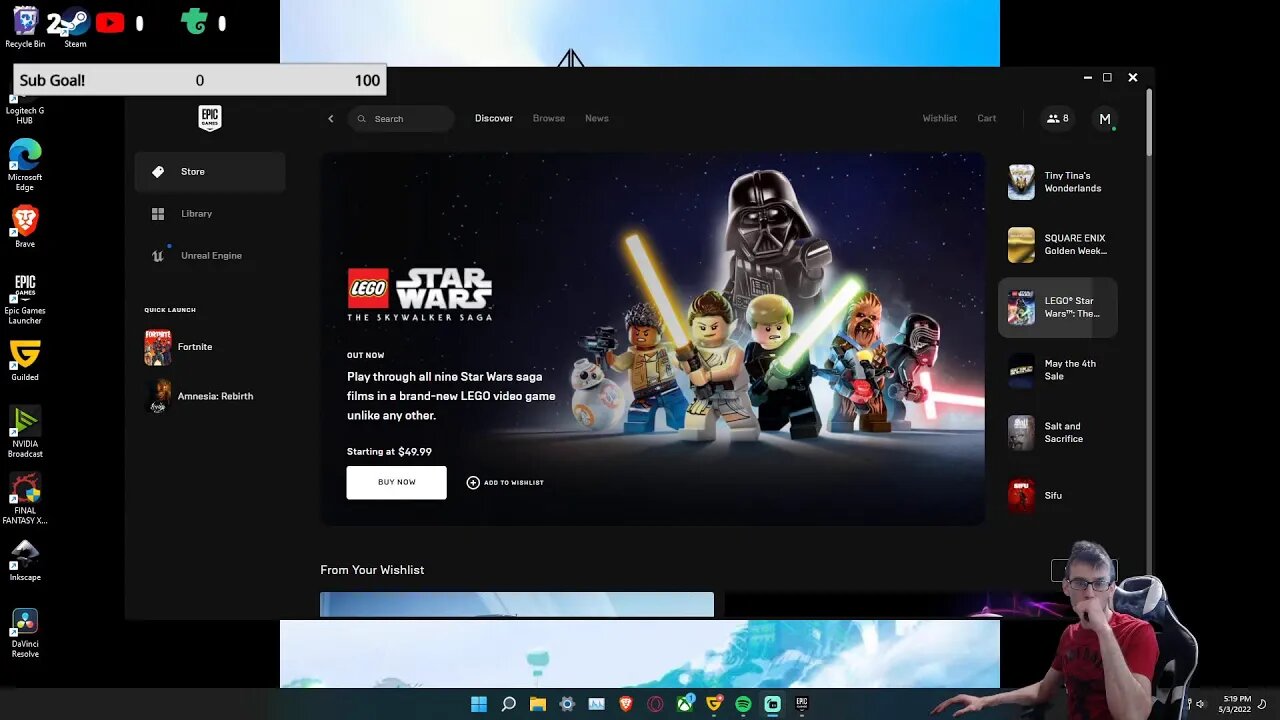Click the magnifier icon in search box

(362, 119)
